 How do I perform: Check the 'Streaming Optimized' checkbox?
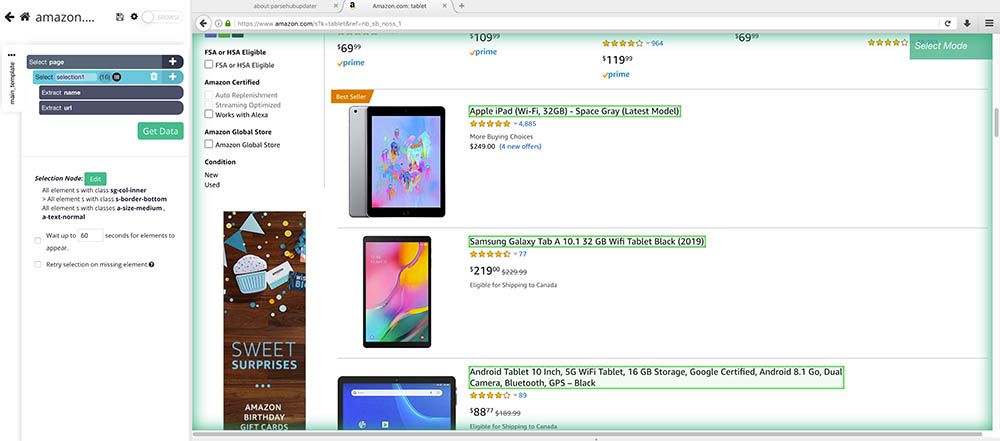[x=209, y=105]
